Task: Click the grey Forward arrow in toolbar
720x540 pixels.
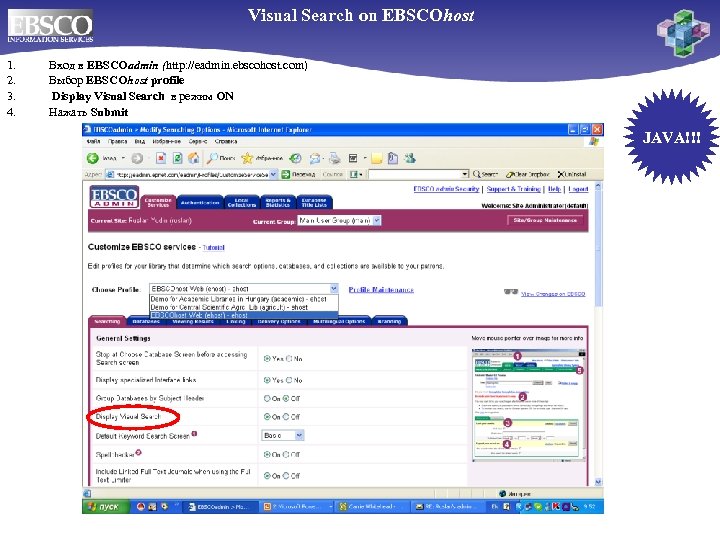Action: (x=137, y=158)
